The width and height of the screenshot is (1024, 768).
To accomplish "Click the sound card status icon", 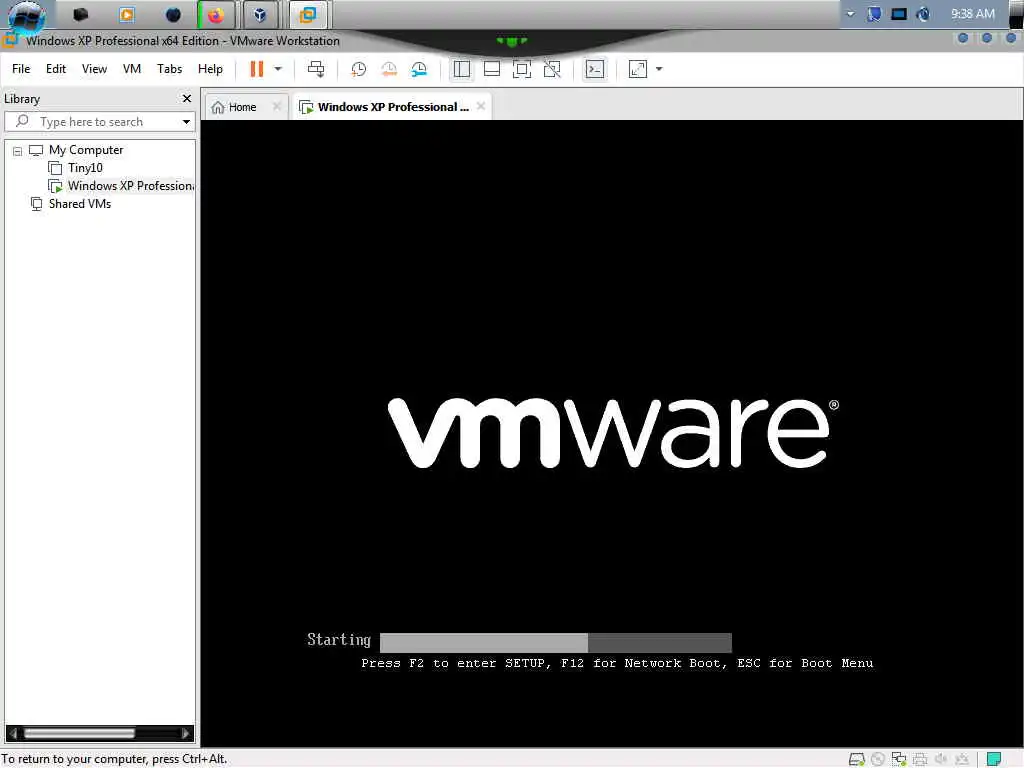I will [x=941, y=759].
